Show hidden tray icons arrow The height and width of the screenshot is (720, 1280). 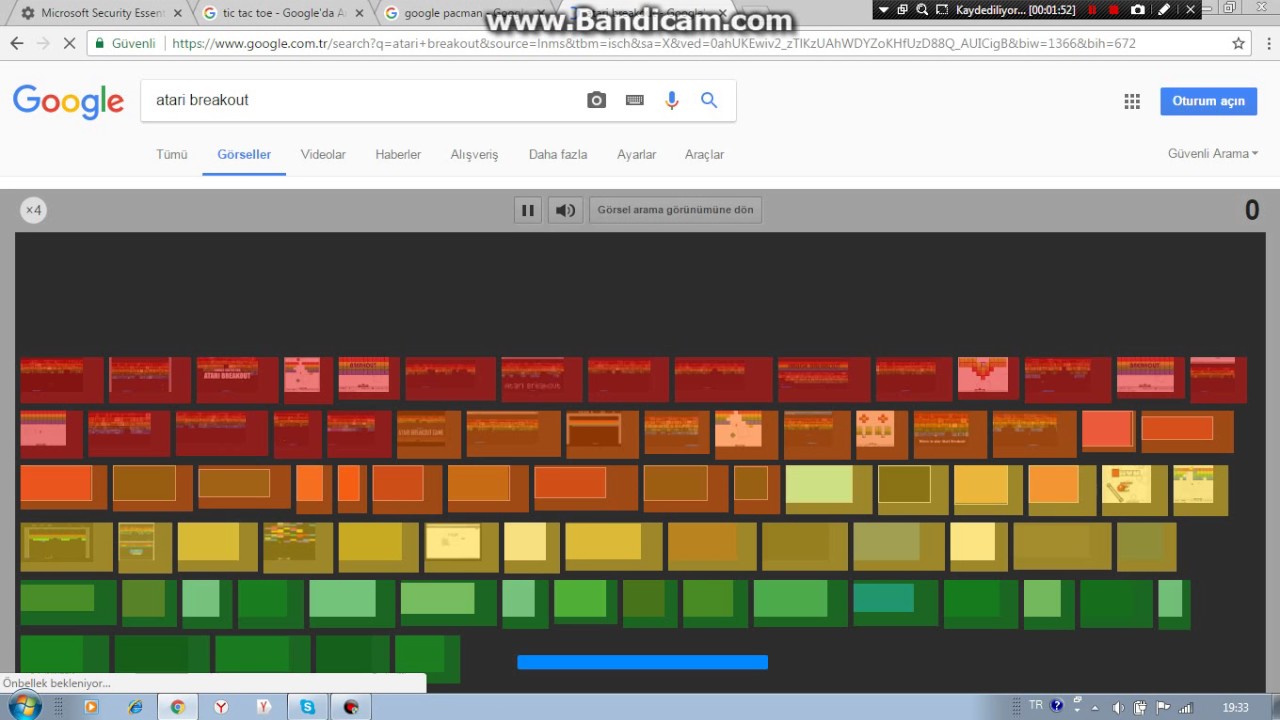1095,708
